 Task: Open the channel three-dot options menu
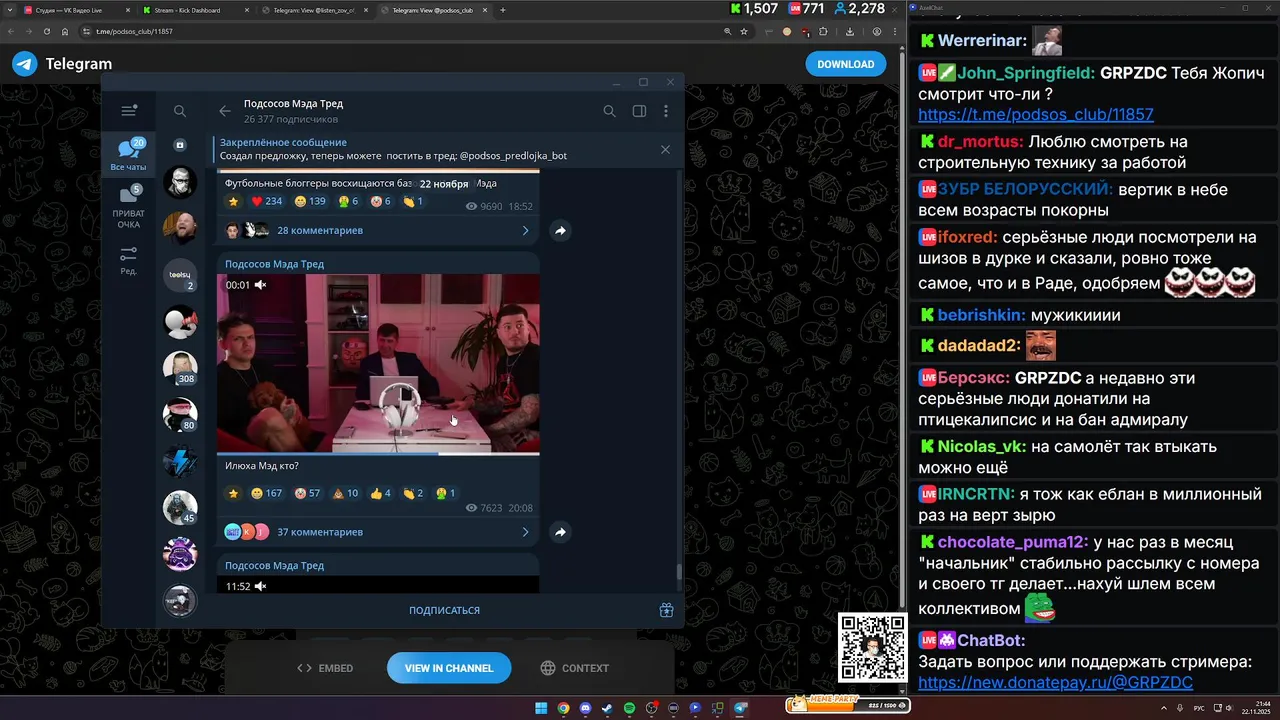tap(666, 111)
